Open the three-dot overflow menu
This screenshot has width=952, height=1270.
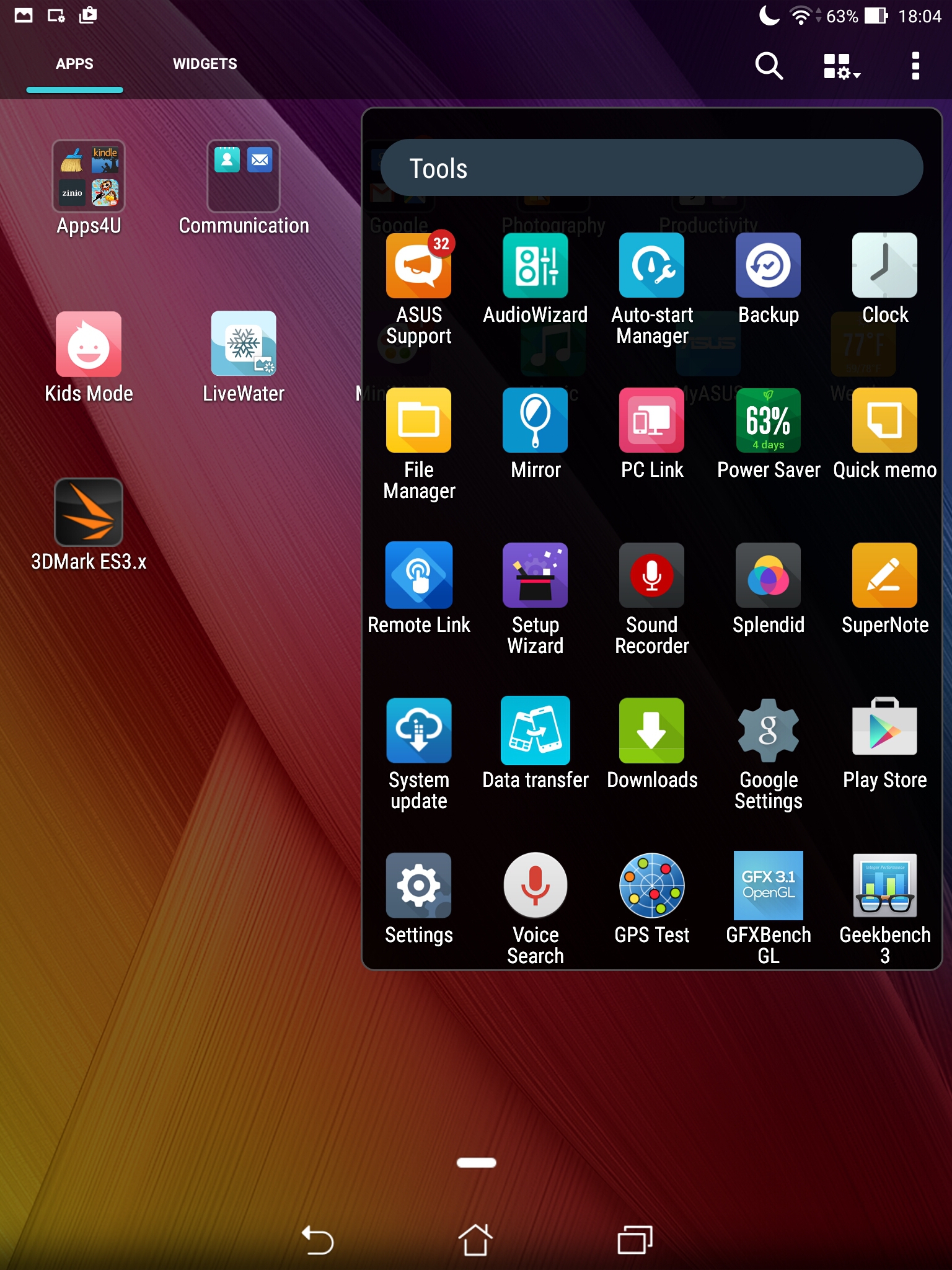[x=915, y=66]
